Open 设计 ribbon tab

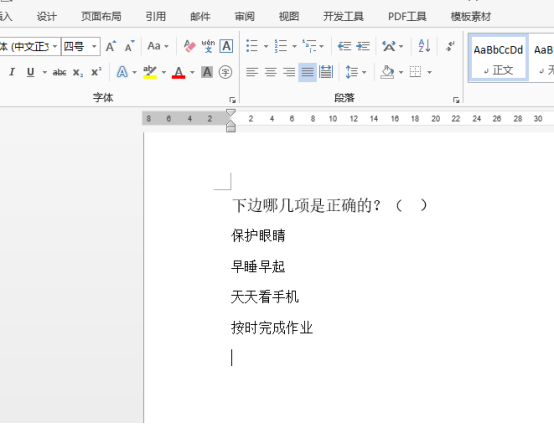[47, 17]
